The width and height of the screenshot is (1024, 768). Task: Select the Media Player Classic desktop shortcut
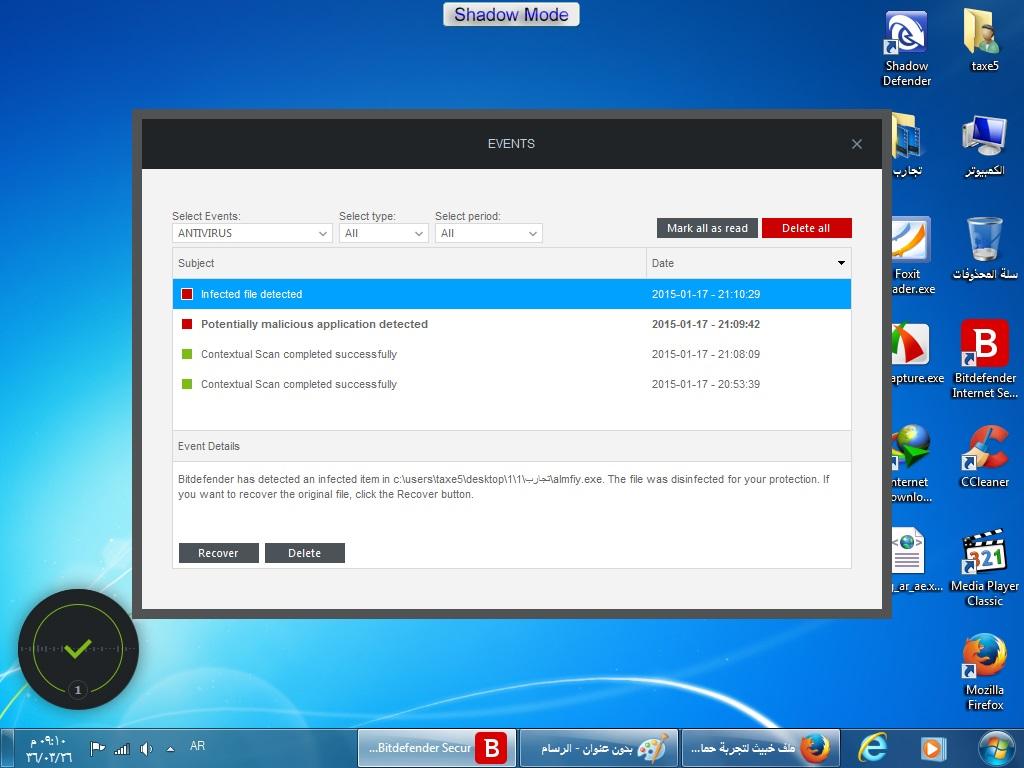pyautogui.click(x=985, y=568)
